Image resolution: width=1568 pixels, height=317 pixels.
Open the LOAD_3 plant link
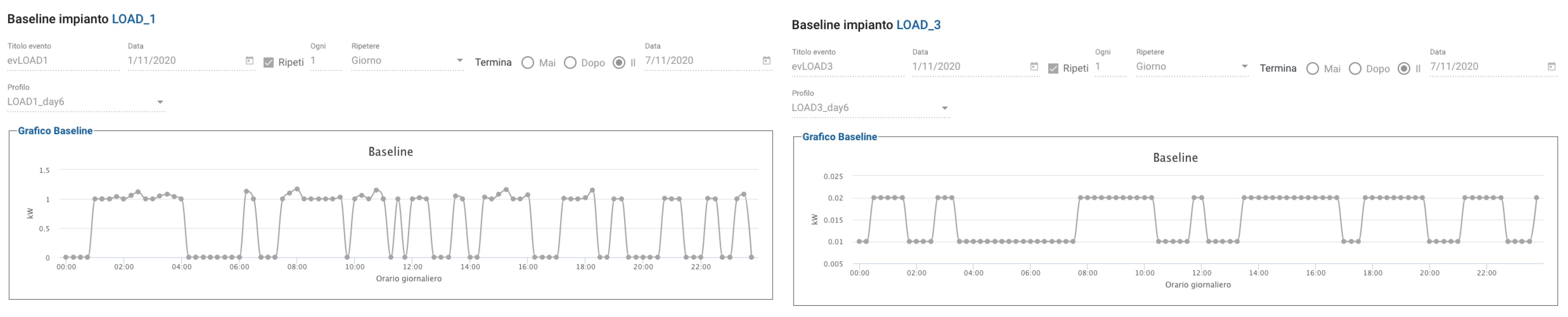pyautogui.click(x=918, y=25)
